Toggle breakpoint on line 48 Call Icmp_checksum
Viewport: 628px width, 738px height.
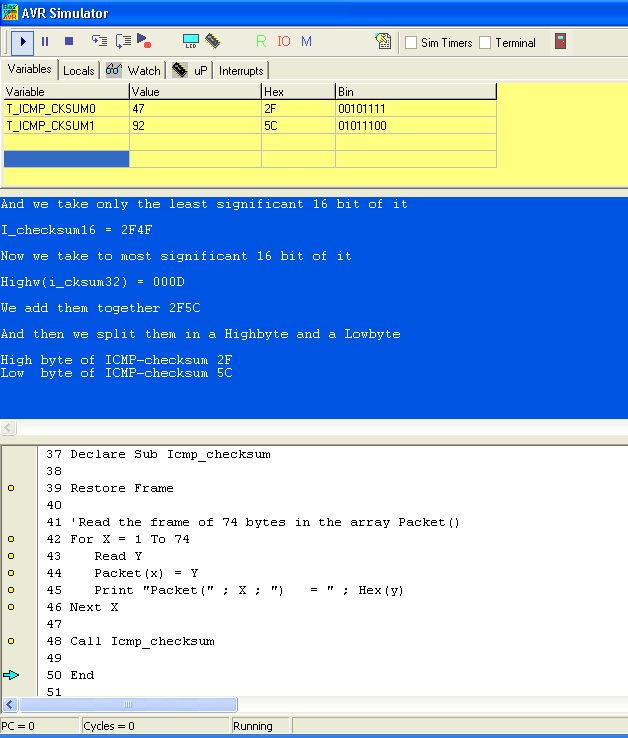point(11,641)
